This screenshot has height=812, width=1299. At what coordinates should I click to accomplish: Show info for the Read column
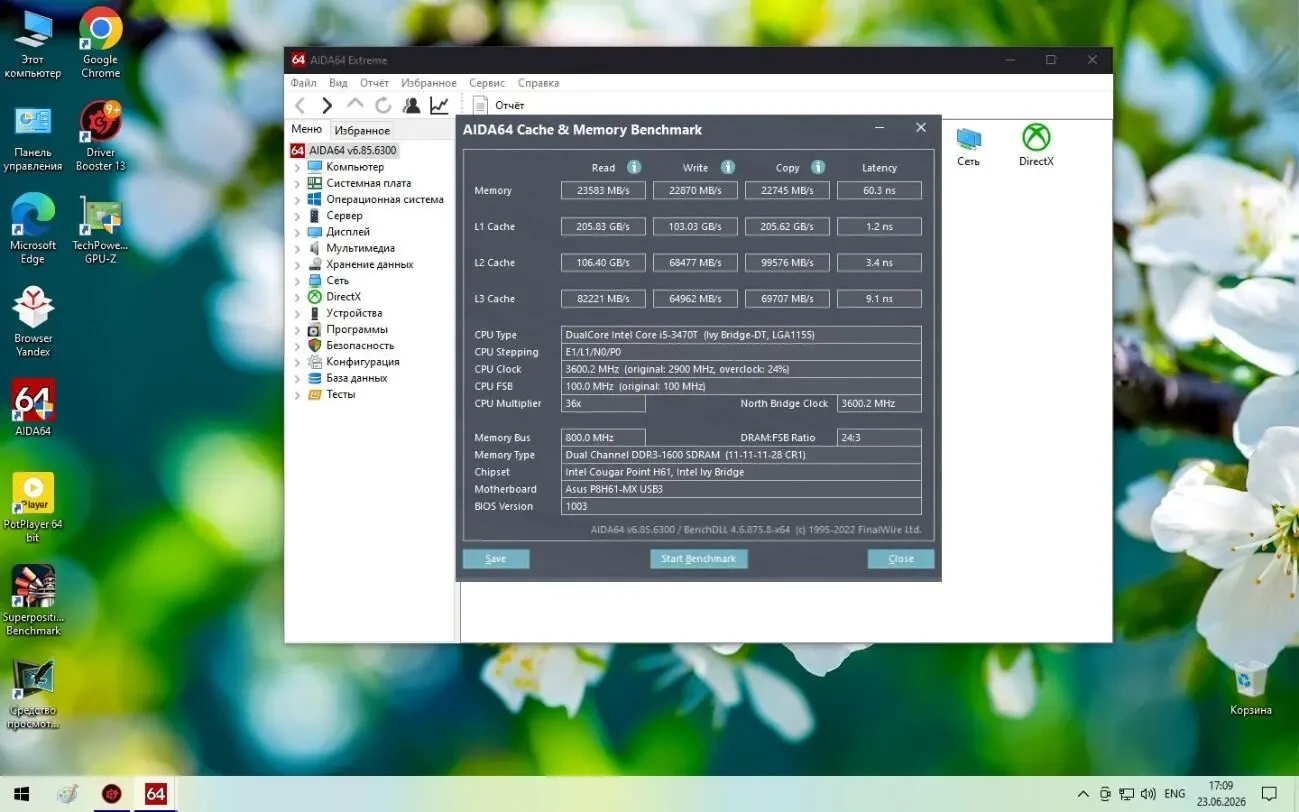click(x=634, y=167)
